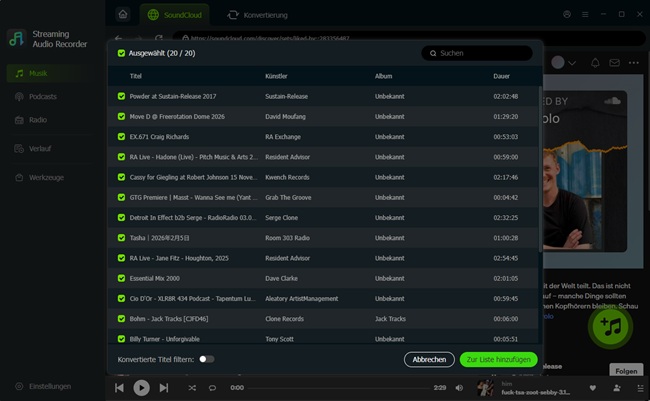
Task: Click the browser back arrow
Action: (x=119, y=38)
